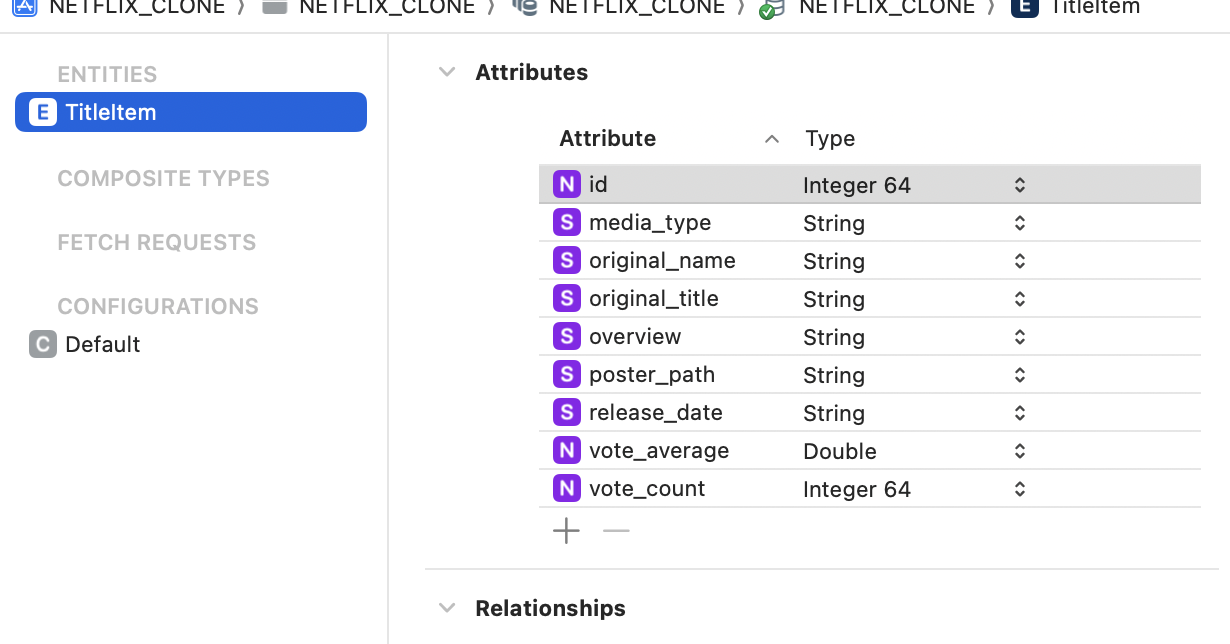Viewport: 1230px width, 644px height.
Task: Click the Attributes section title
Action: (531, 73)
